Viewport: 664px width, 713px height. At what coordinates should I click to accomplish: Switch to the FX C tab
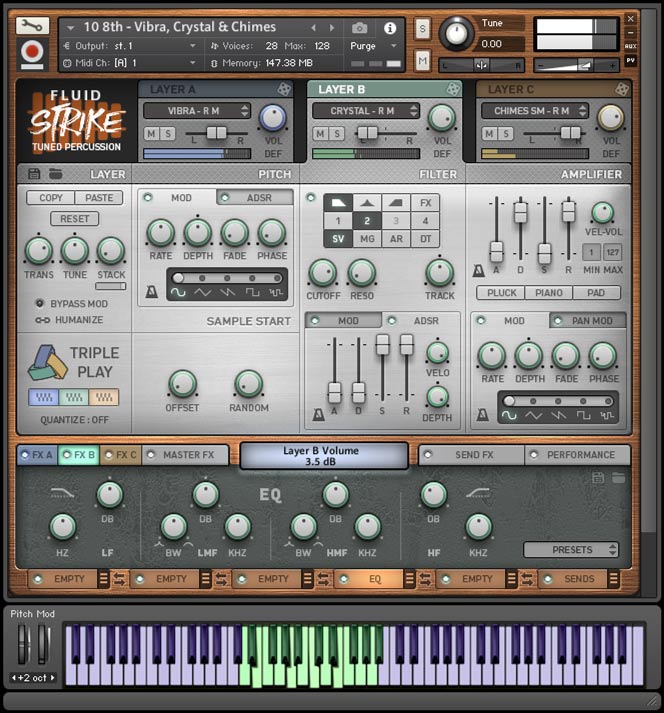[x=121, y=455]
